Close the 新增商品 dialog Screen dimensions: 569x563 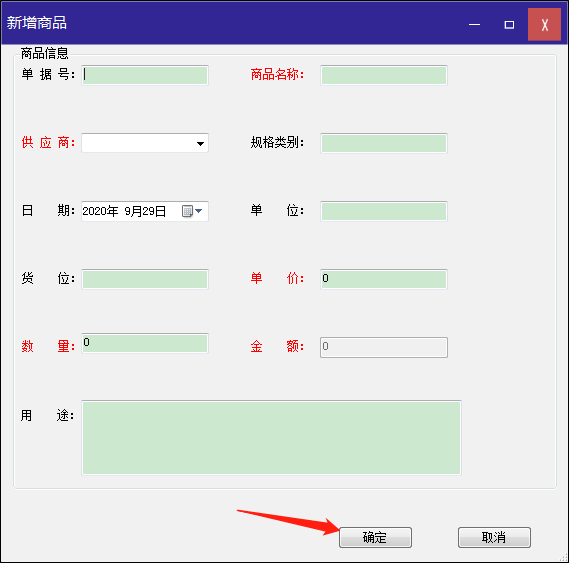click(x=544, y=24)
